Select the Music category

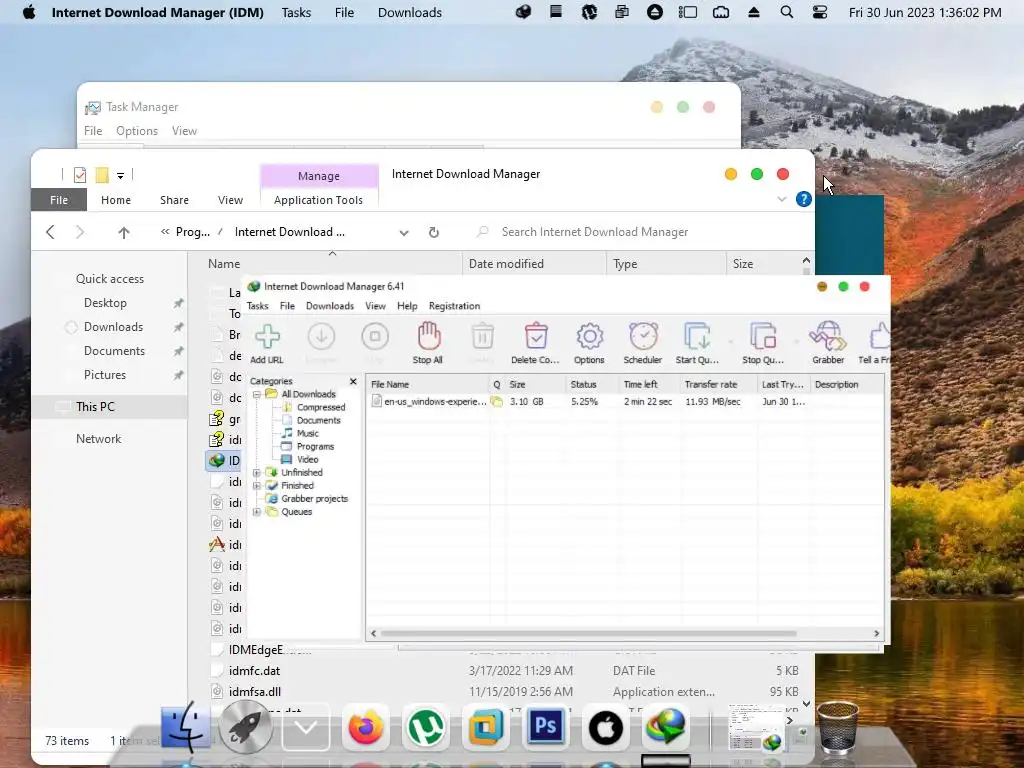(x=308, y=434)
